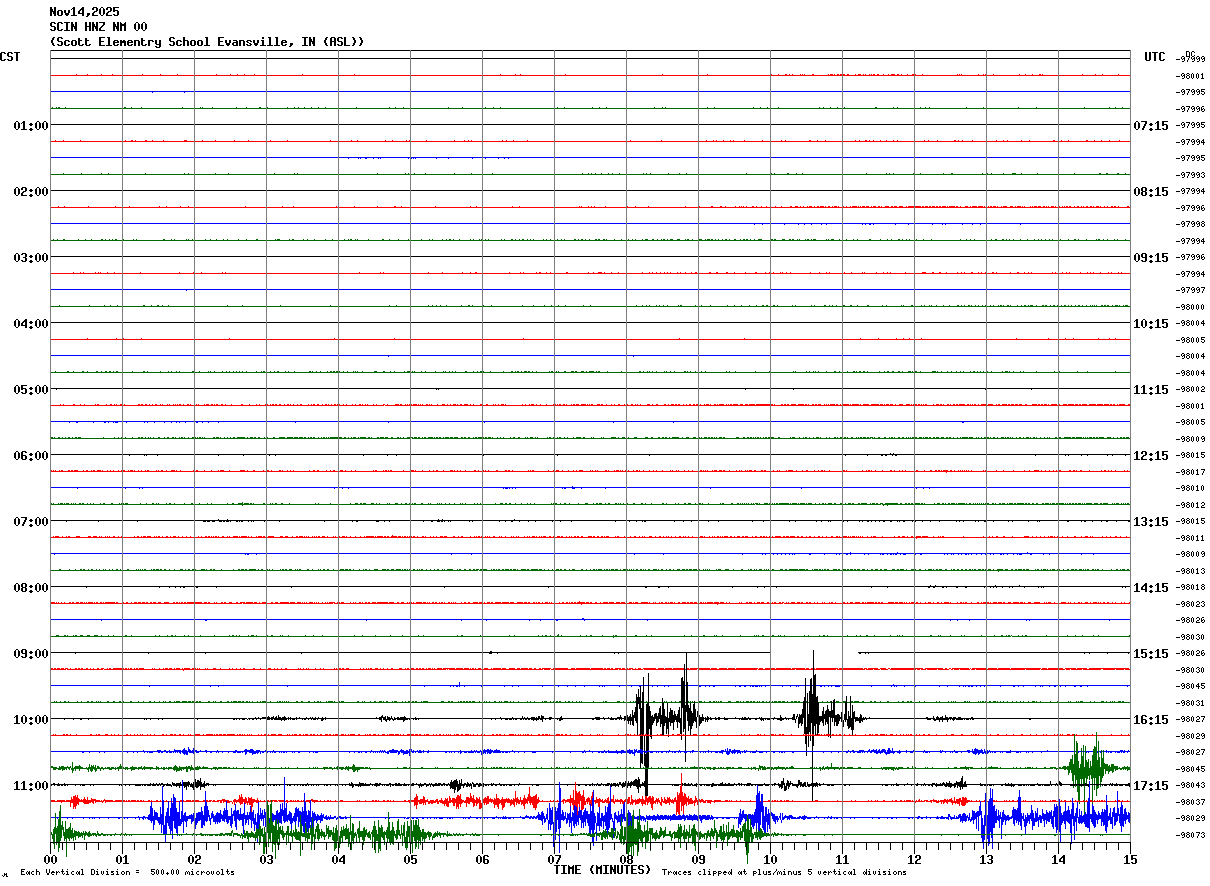Click minute 03 on the time axis
This screenshot has width=1210, height=886.
tap(267, 859)
